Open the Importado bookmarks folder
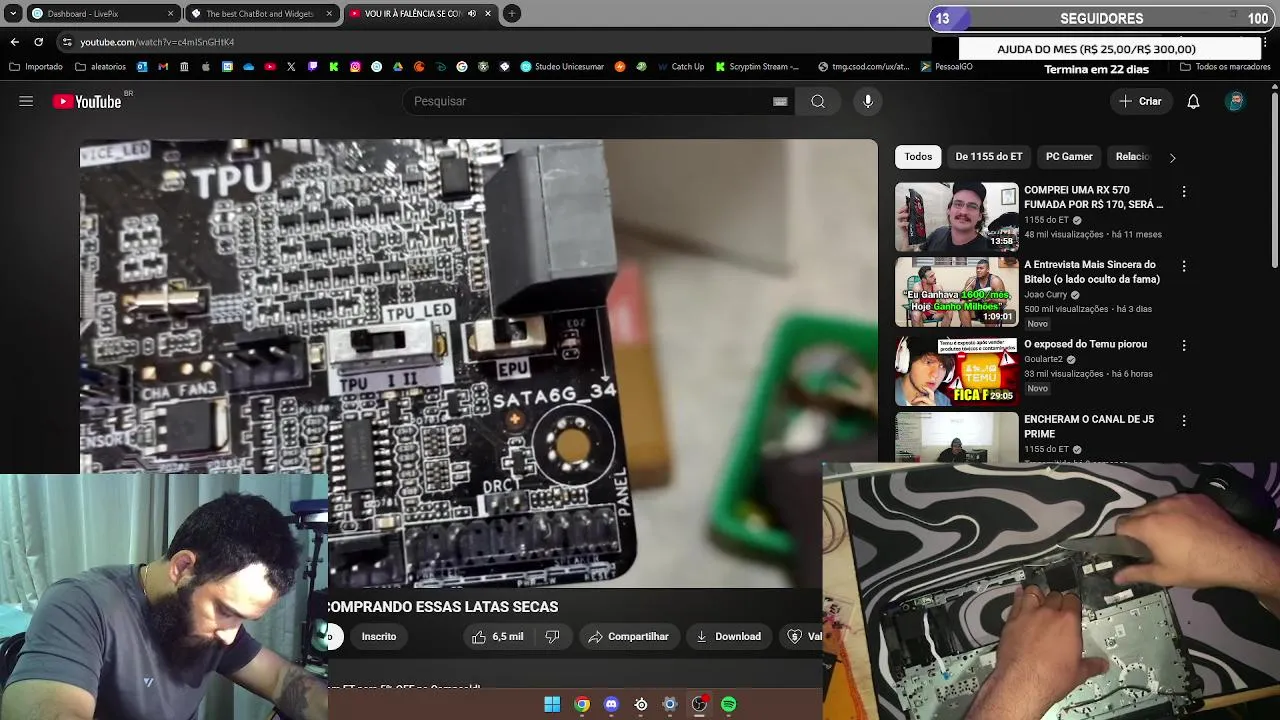The width and height of the screenshot is (1280, 720). click(36, 67)
